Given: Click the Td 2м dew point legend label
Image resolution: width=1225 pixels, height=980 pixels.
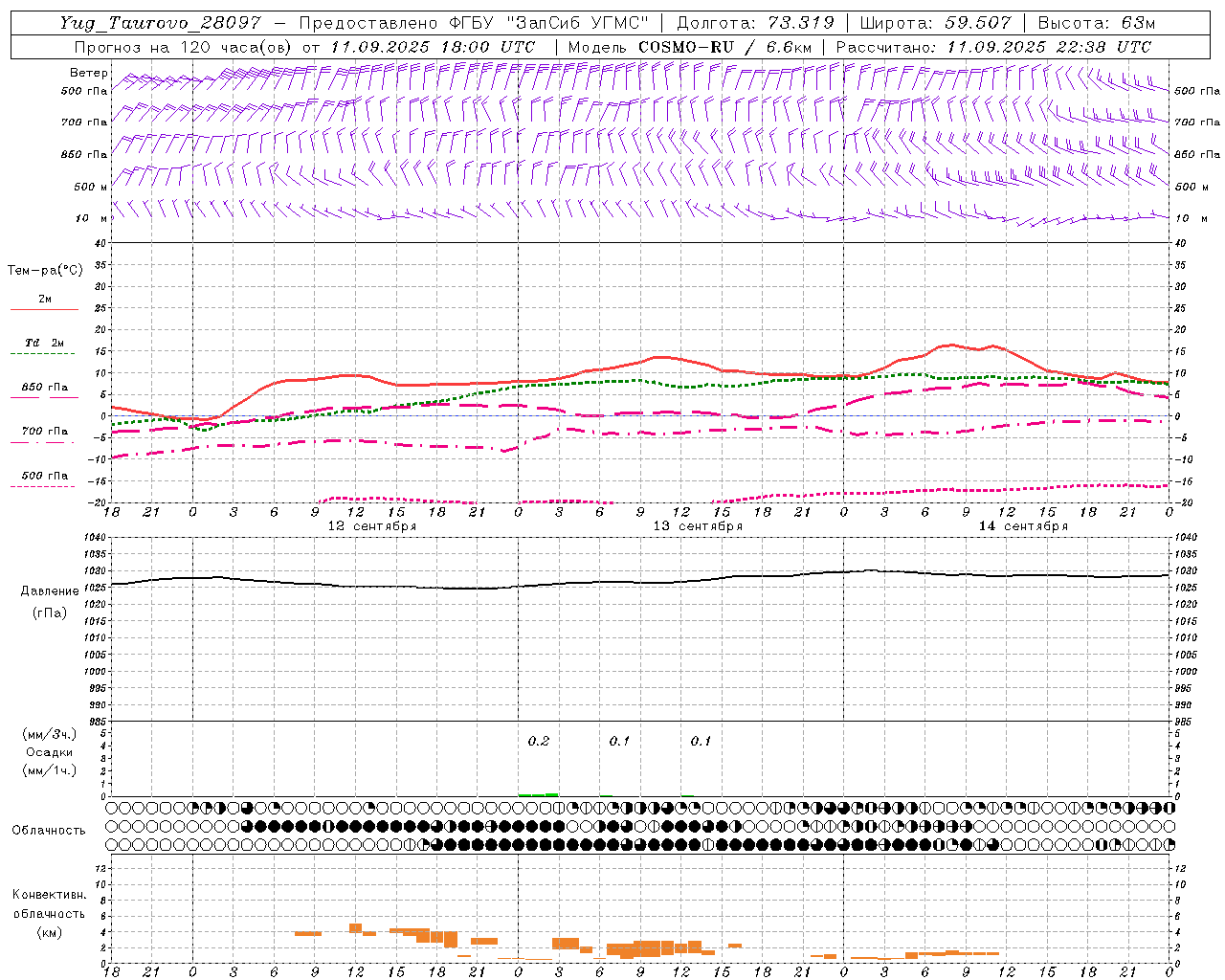Looking at the screenshot, I should [44, 343].
